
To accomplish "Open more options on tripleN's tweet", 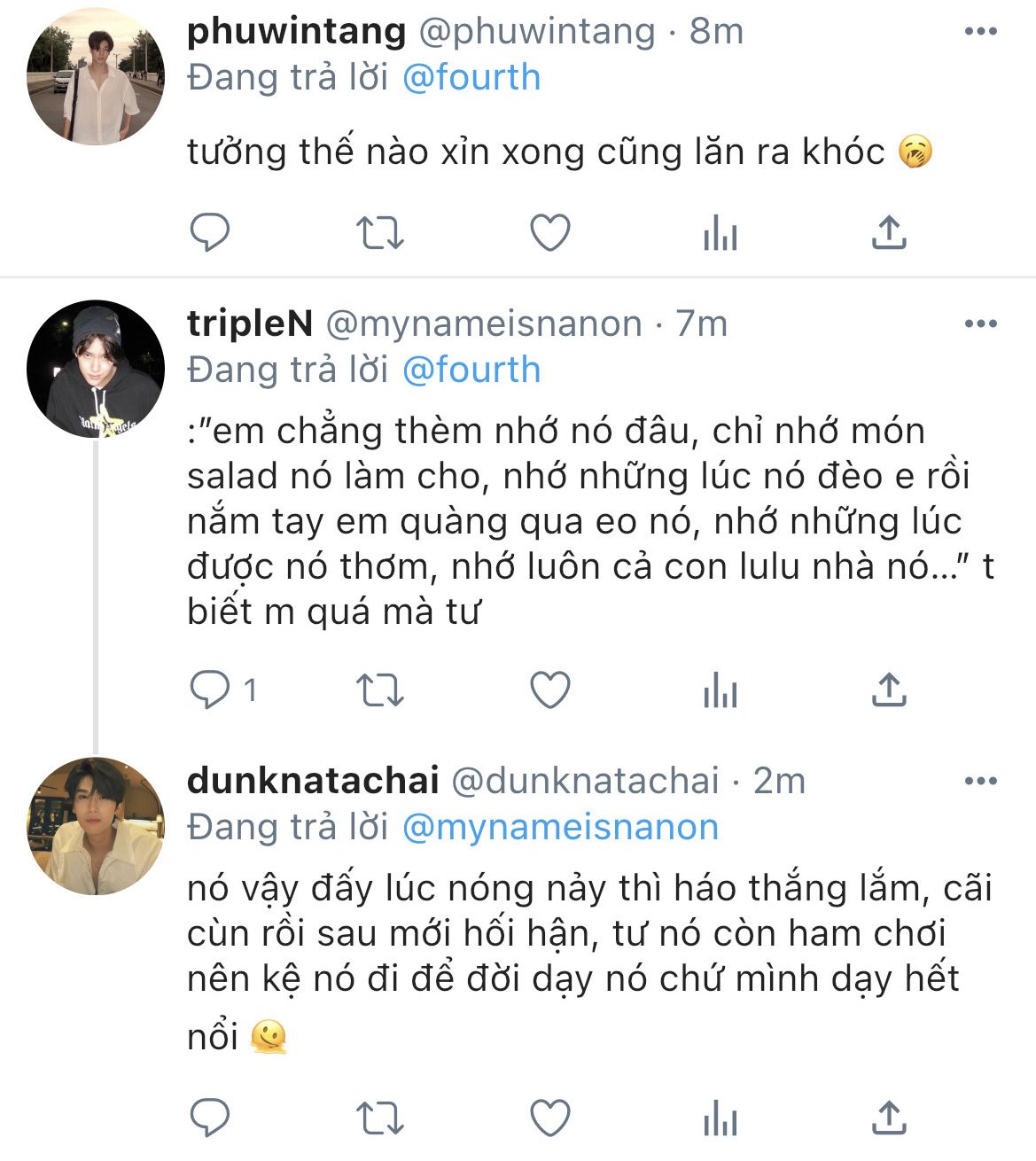I will [x=980, y=323].
